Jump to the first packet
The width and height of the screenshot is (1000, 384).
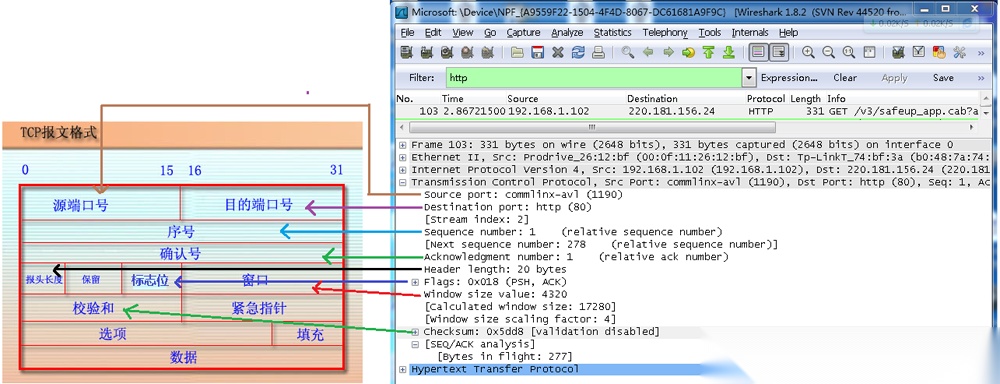click(709, 52)
